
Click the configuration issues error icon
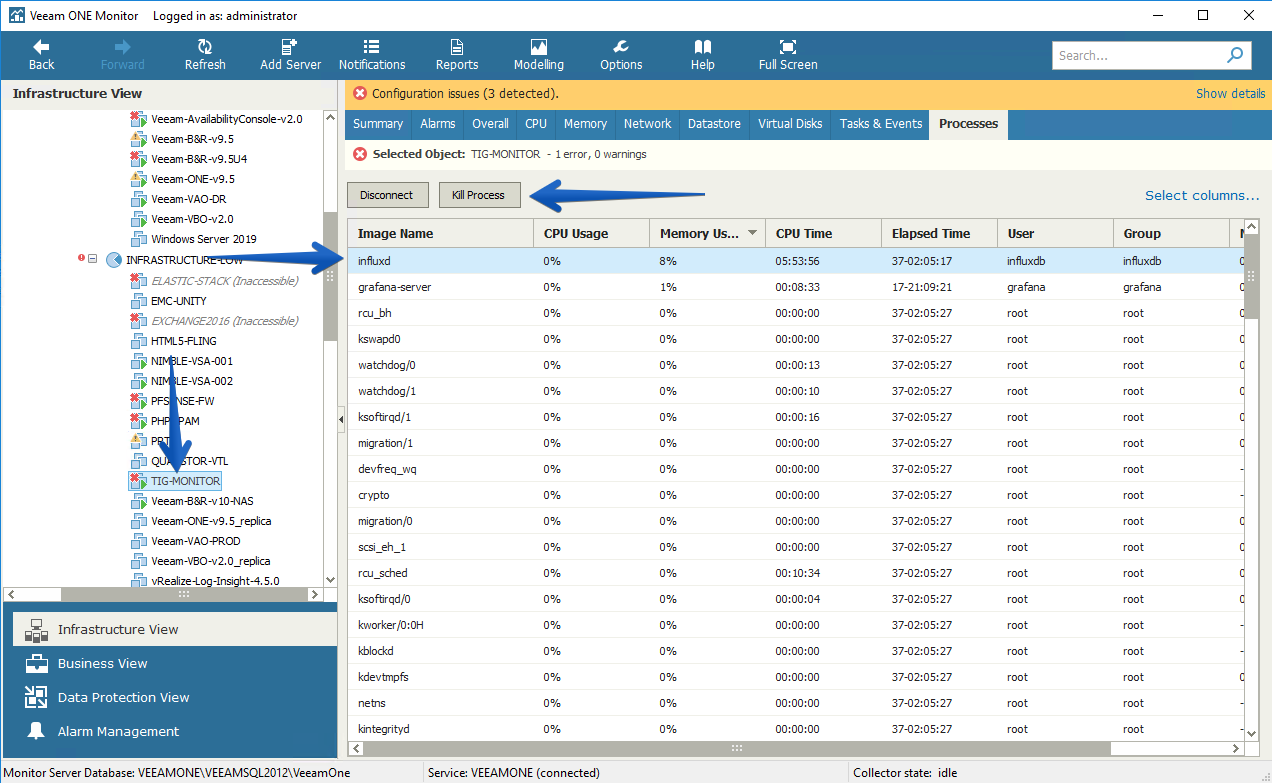[360, 93]
